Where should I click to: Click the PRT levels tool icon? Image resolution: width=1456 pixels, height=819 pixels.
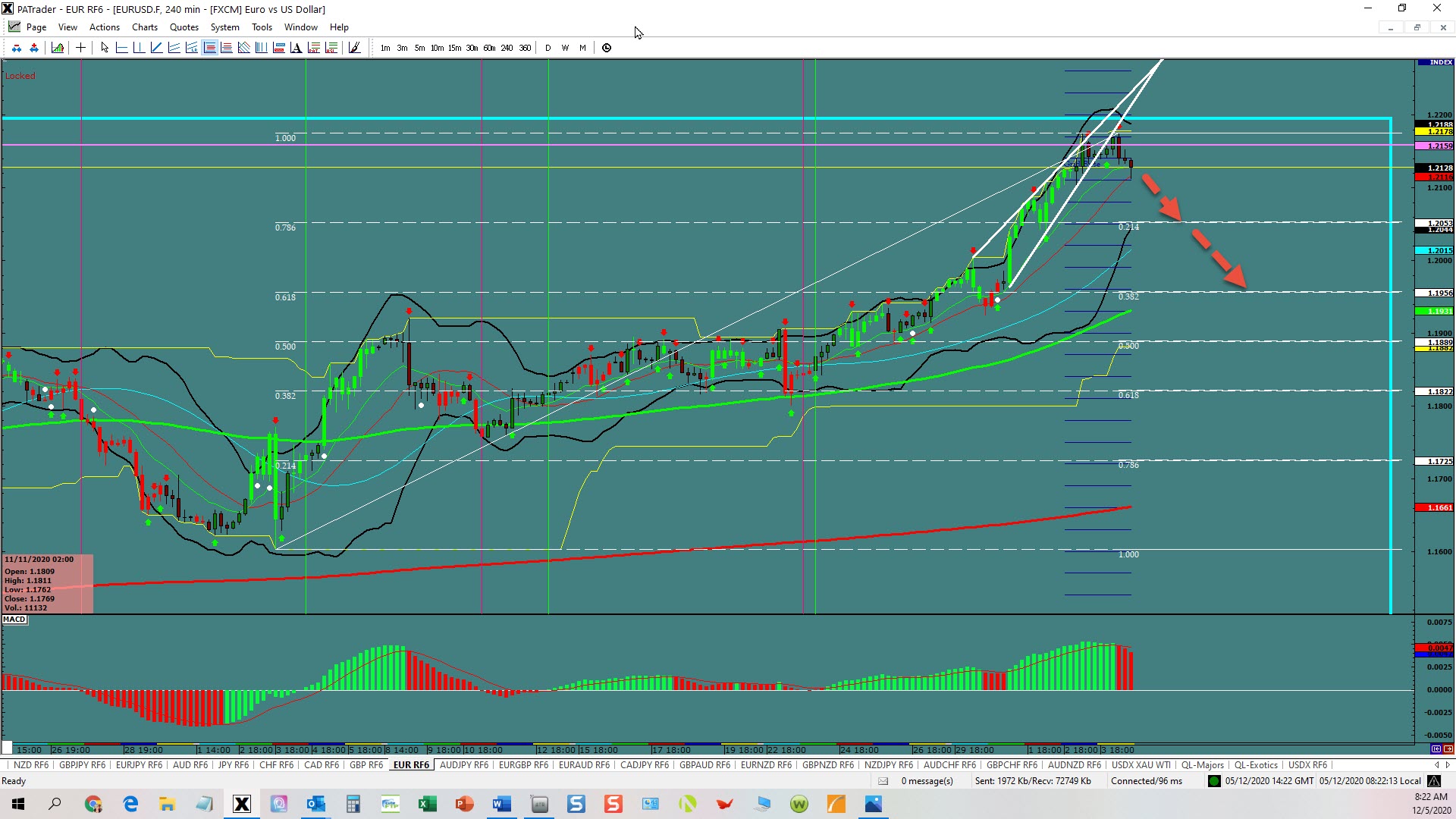coord(313,48)
